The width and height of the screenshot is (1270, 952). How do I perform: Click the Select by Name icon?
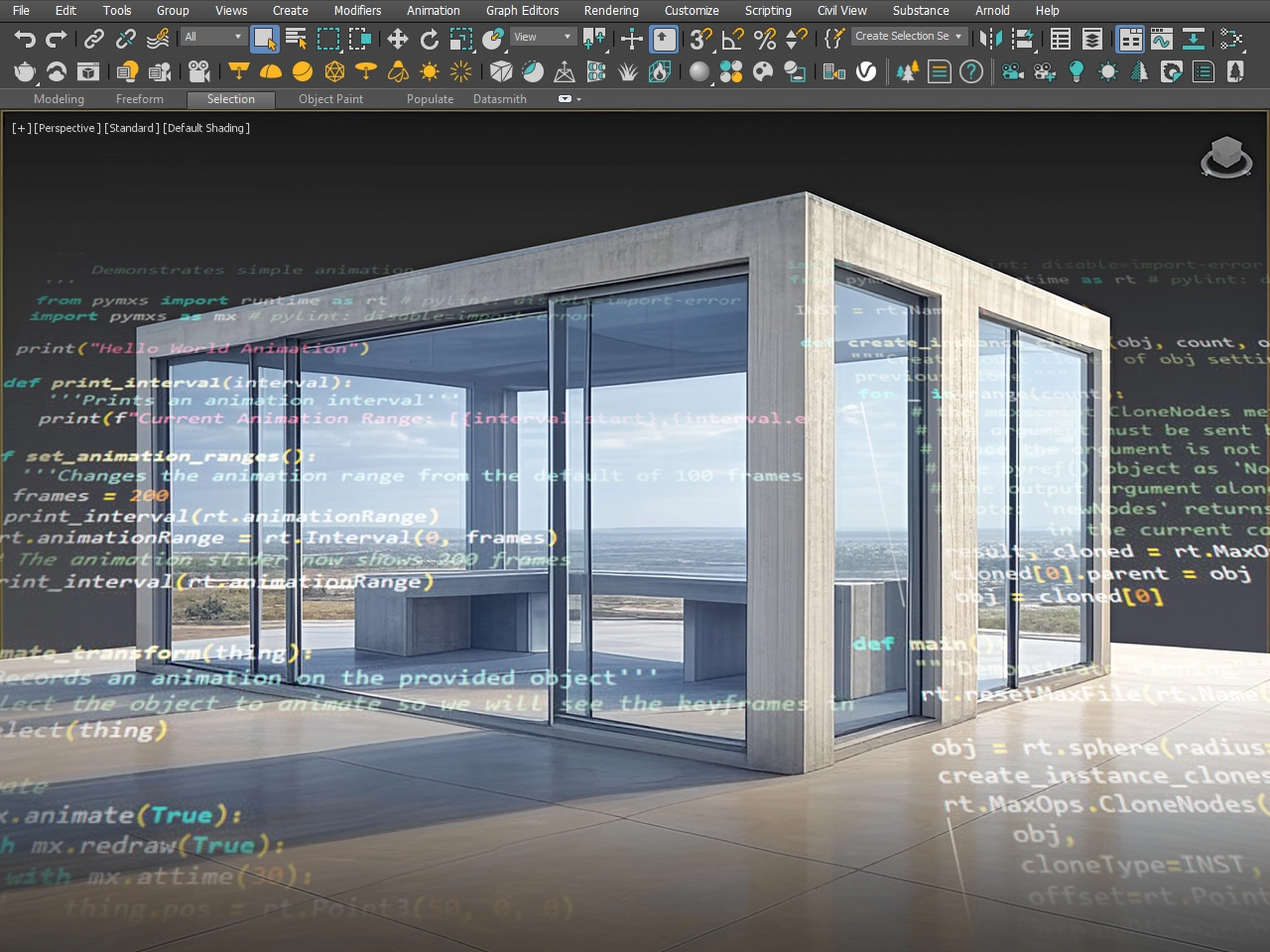point(296,39)
